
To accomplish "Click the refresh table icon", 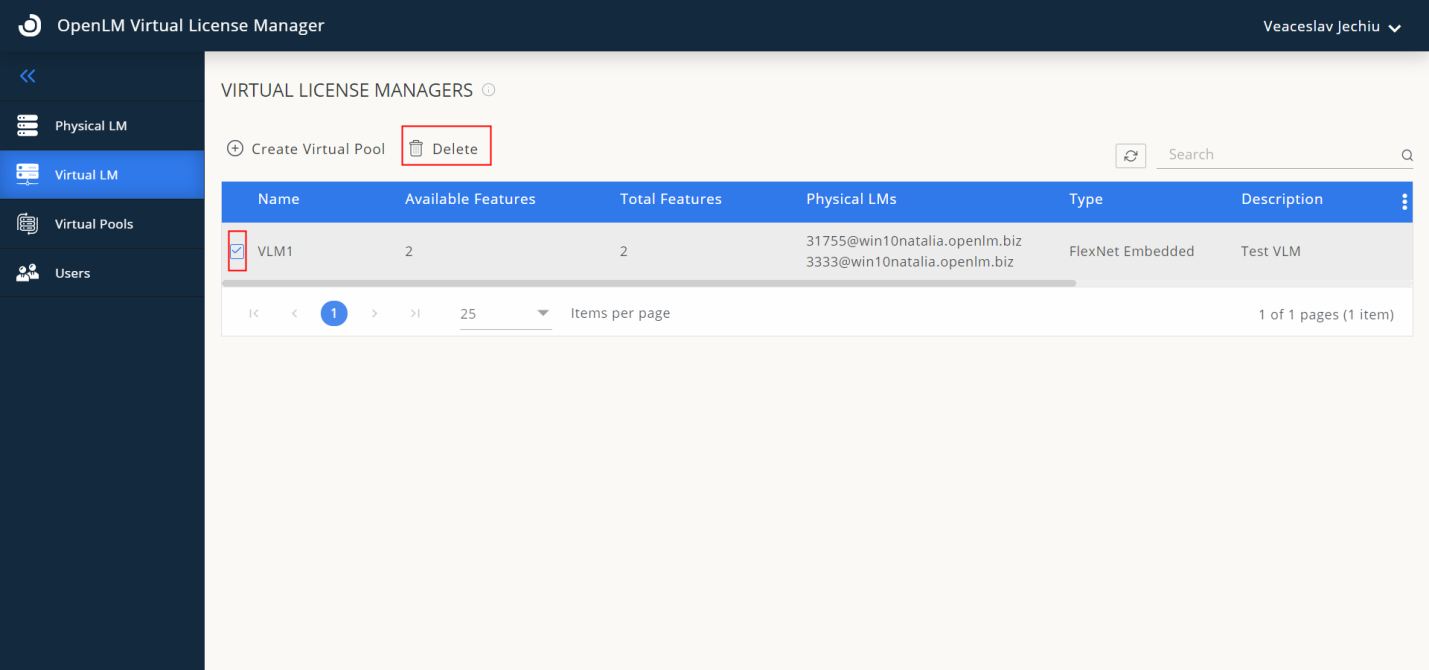I will tap(1130, 155).
